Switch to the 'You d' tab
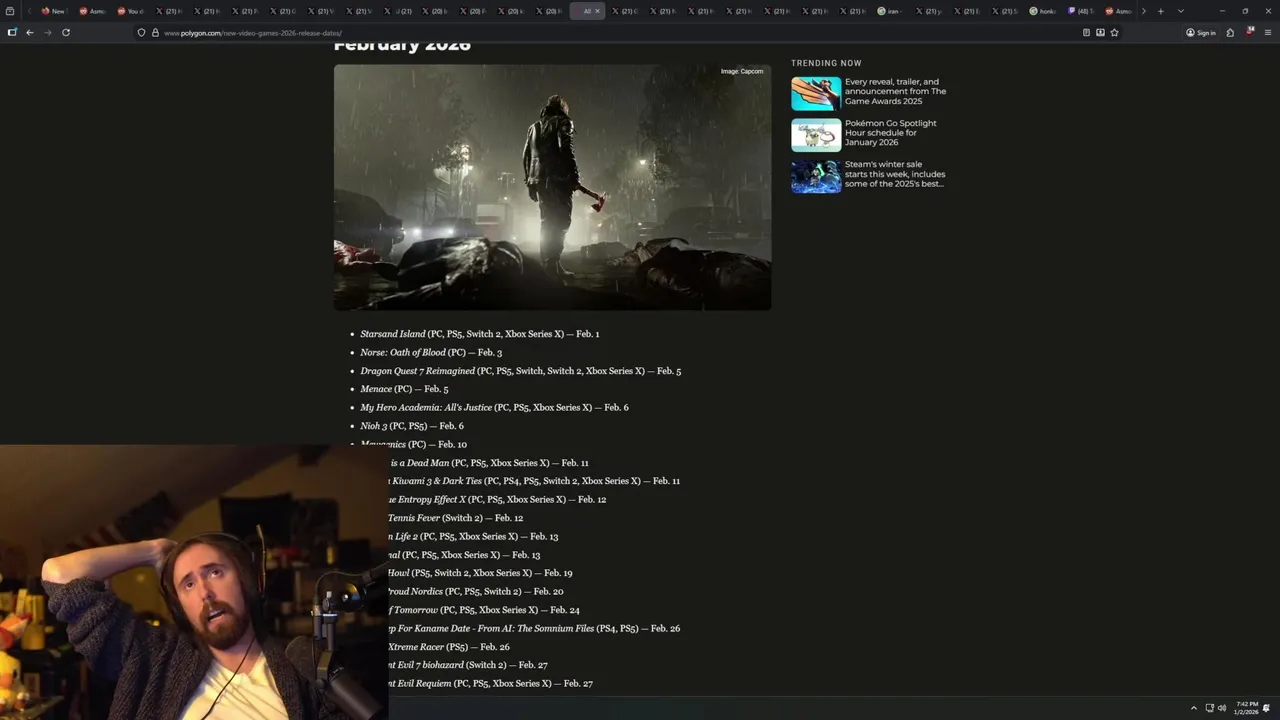1280x720 pixels. click(x=129, y=11)
